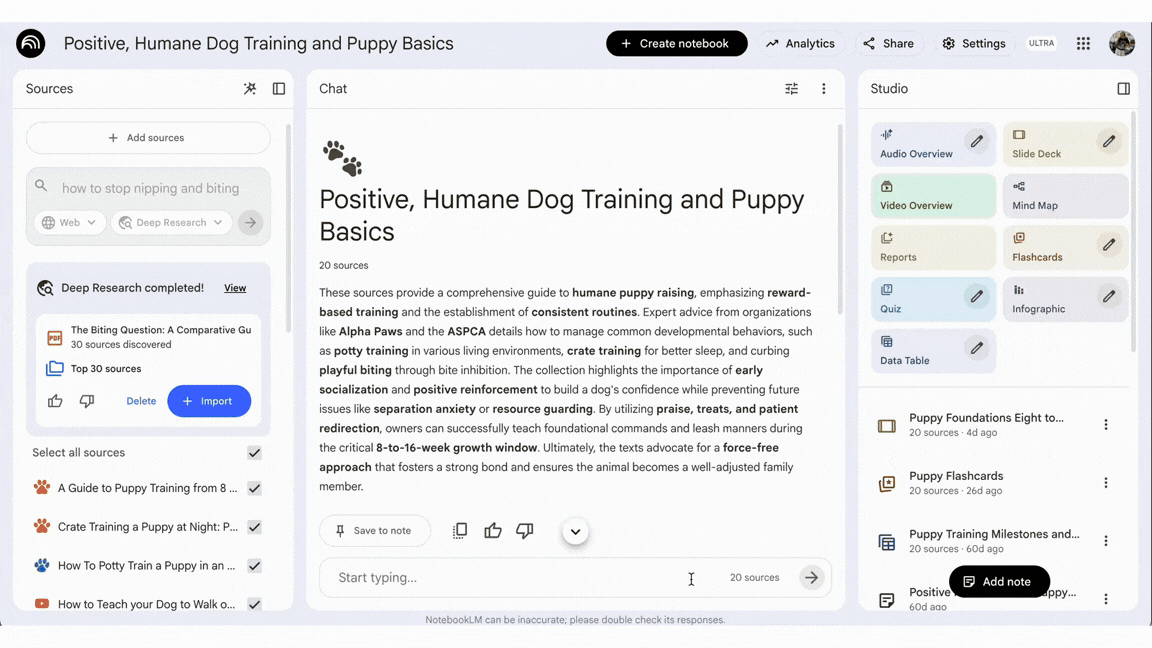
Task: Open the Google apps grid
Action: point(1083,44)
